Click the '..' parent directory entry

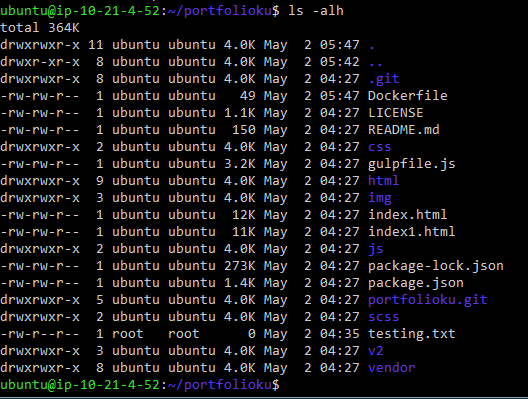coord(375,63)
